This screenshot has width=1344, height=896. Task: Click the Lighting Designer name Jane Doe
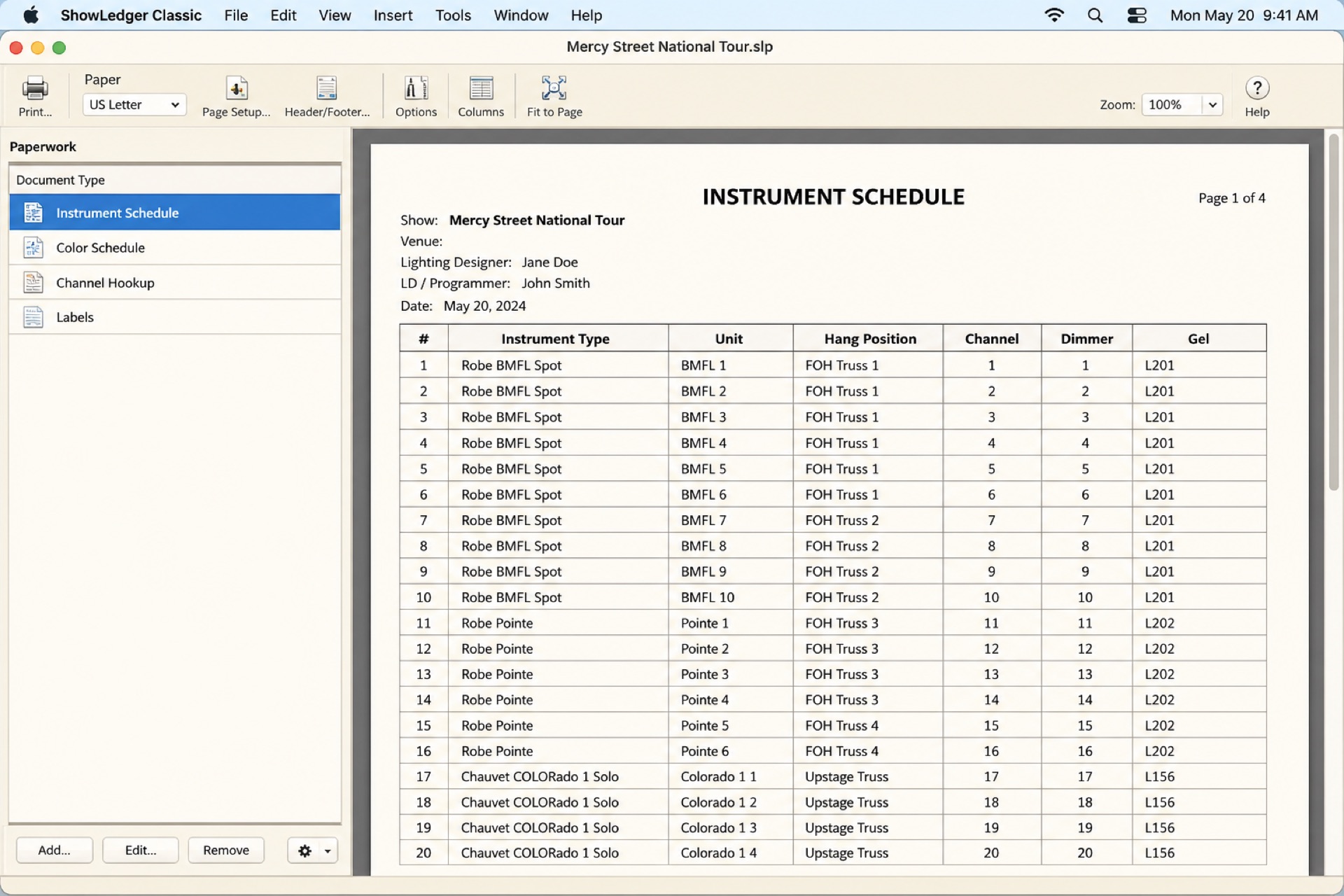549,262
